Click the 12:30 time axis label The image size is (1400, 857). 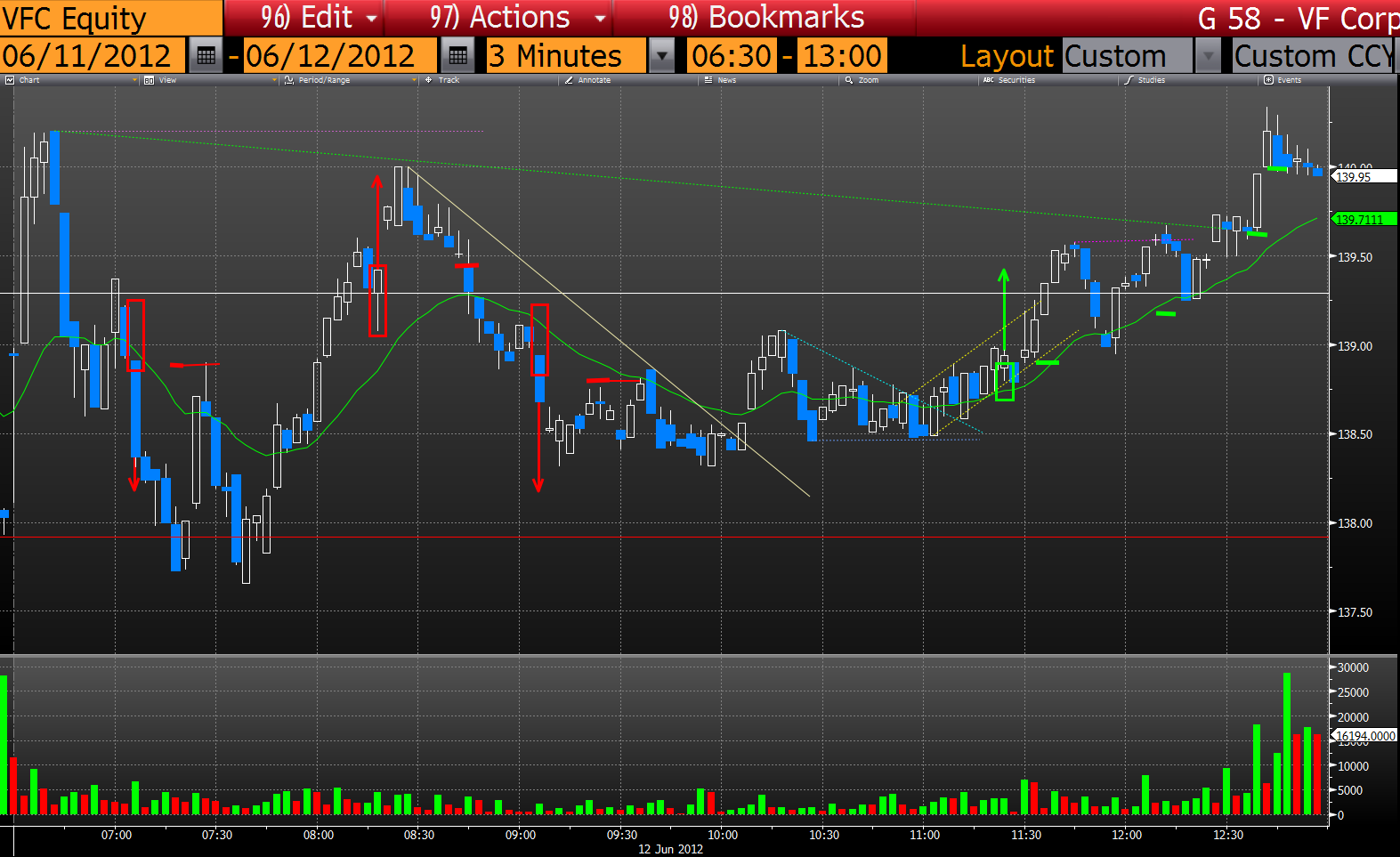(x=1228, y=835)
